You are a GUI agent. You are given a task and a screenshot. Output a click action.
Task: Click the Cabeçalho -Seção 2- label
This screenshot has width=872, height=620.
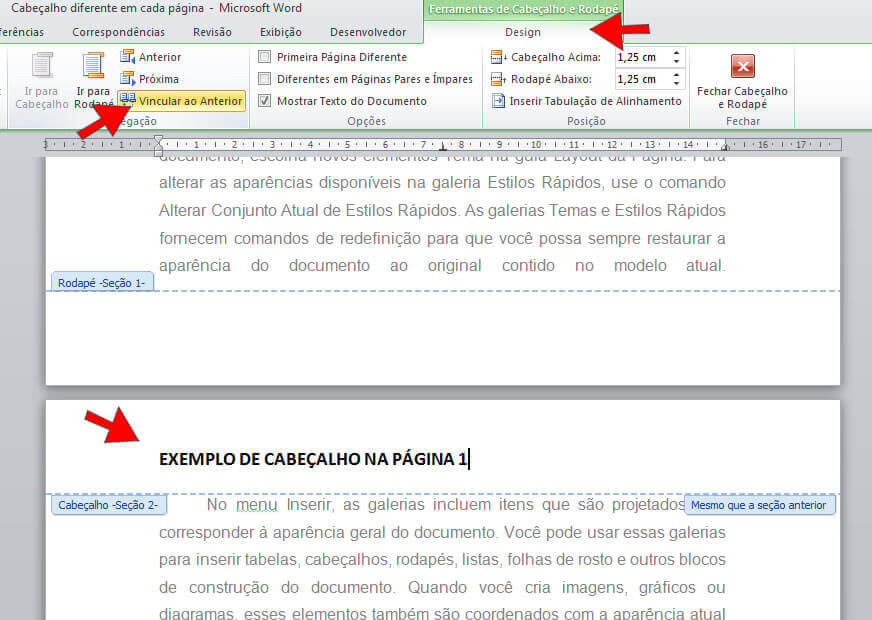[x=108, y=505]
